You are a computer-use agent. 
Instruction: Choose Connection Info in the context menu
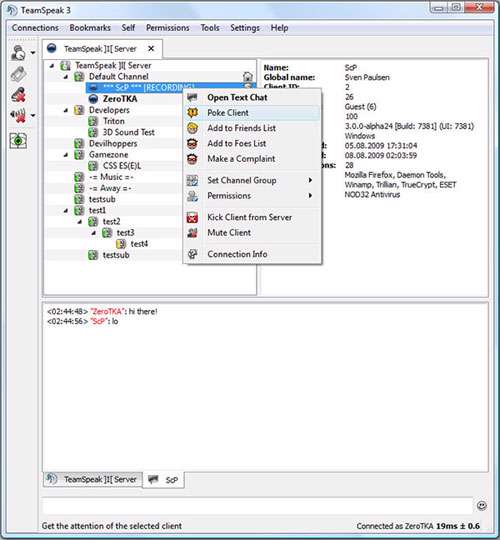(x=252, y=254)
